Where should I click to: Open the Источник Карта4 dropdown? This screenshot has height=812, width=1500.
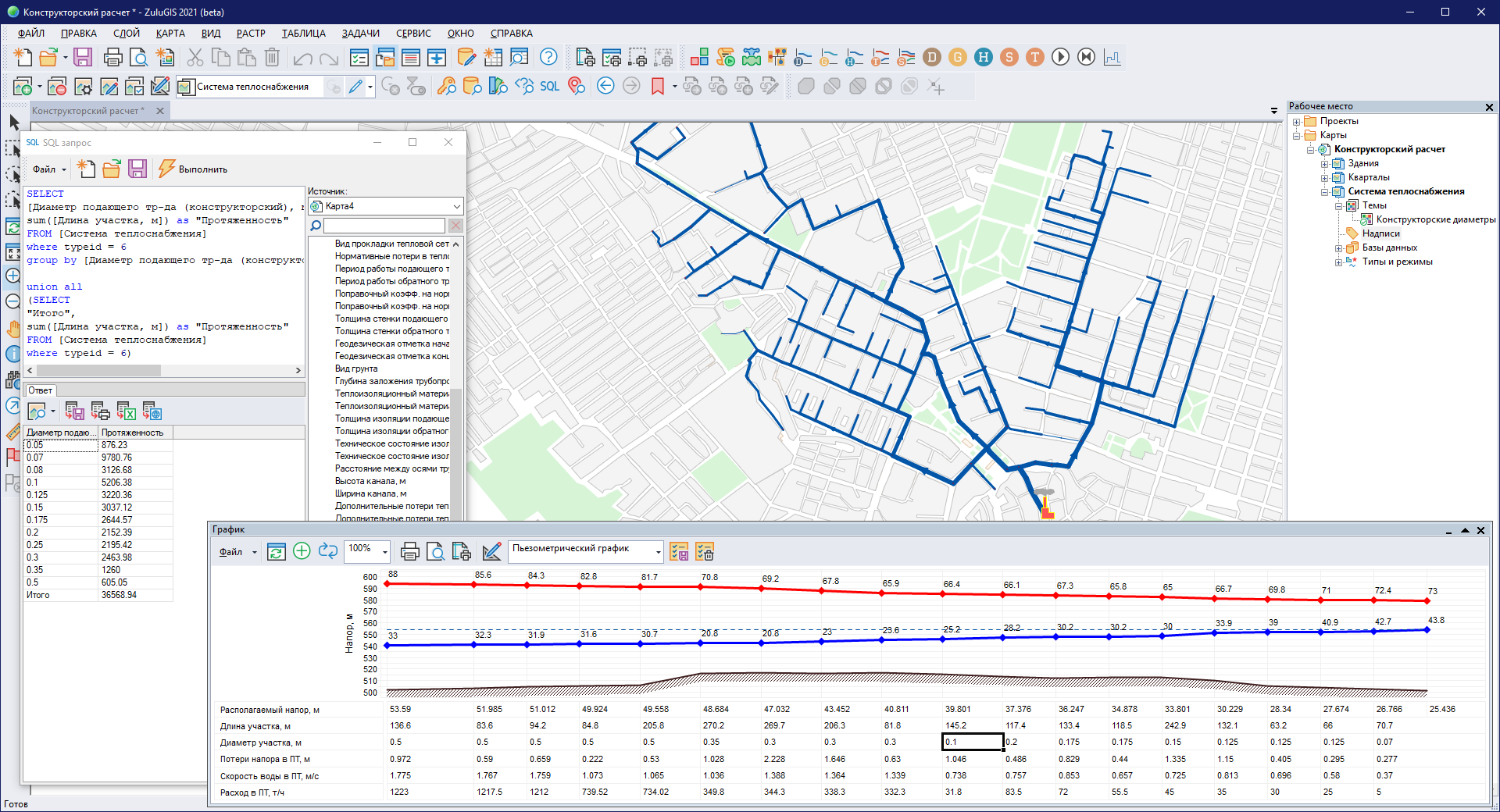tap(456, 206)
